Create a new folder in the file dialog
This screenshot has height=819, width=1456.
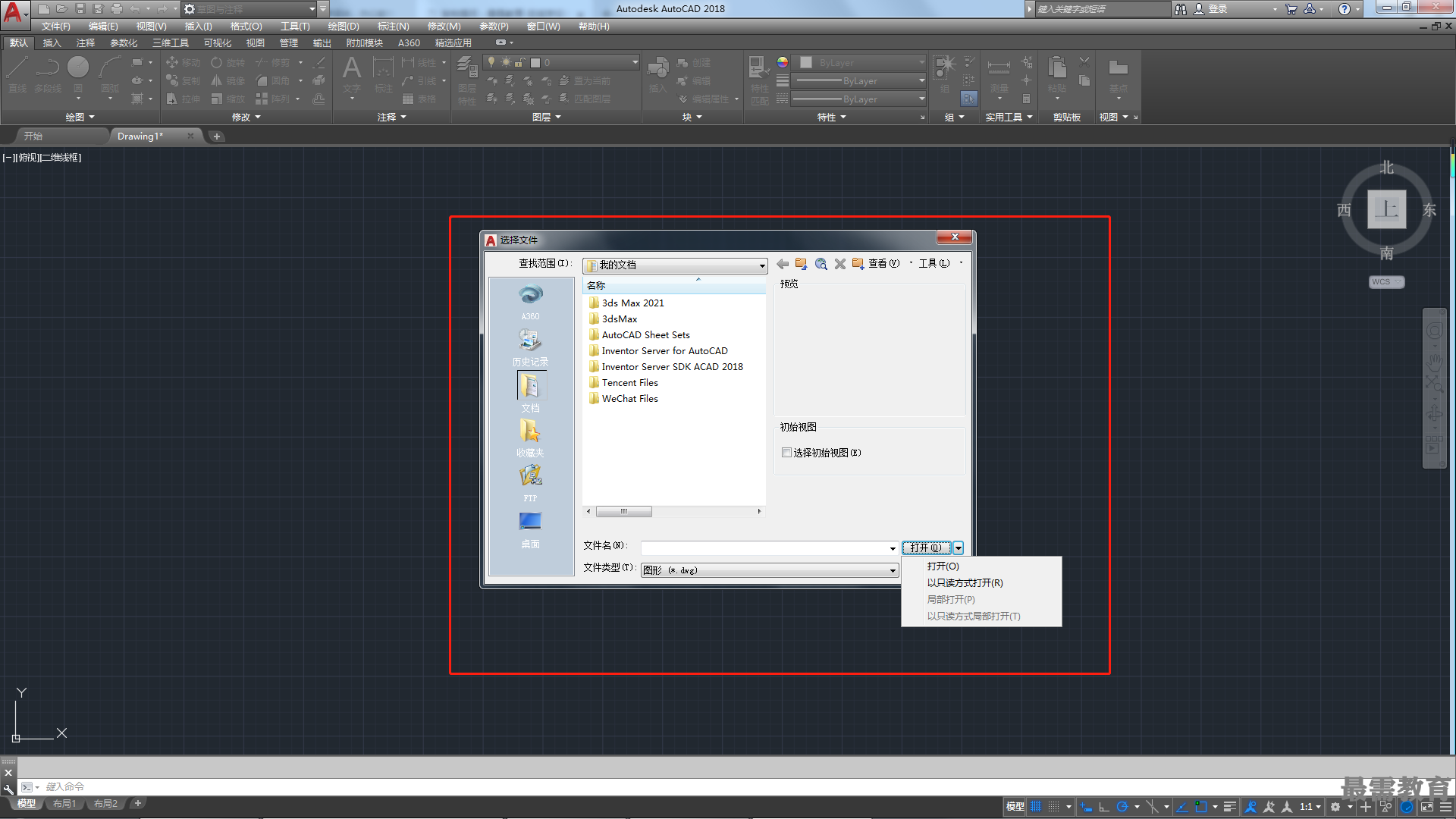click(x=858, y=264)
